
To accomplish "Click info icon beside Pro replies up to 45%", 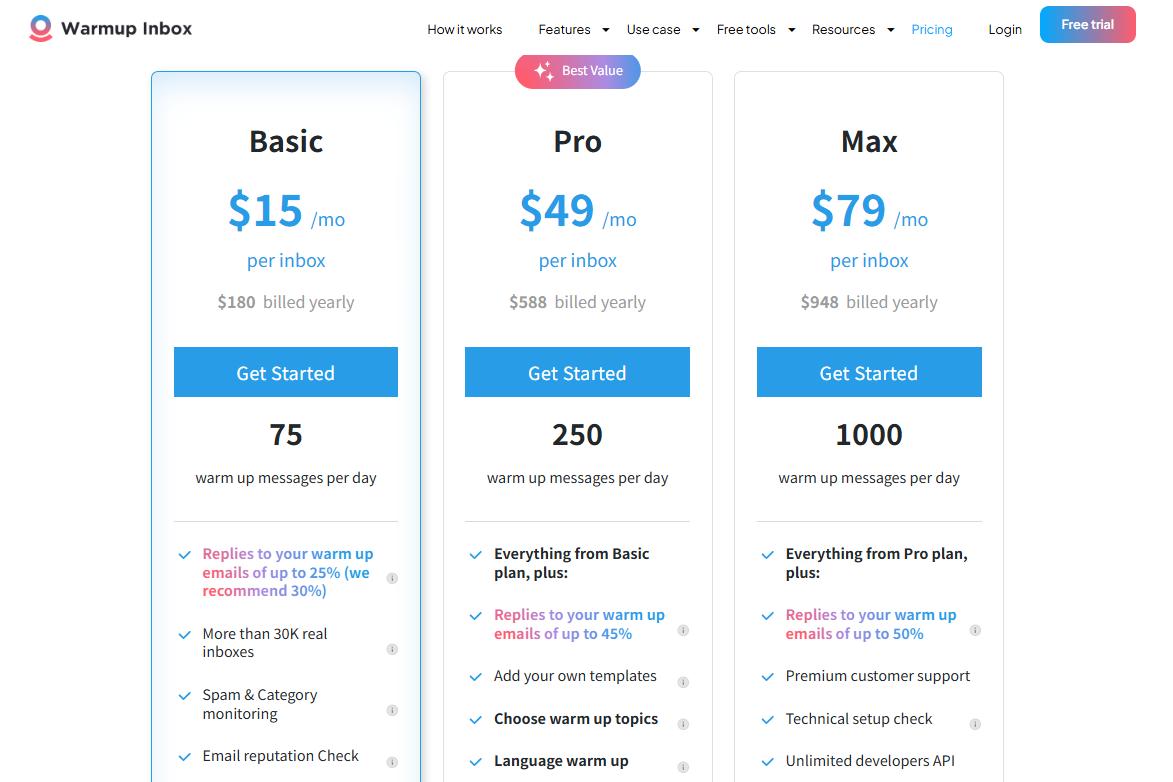I will [x=683, y=630].
